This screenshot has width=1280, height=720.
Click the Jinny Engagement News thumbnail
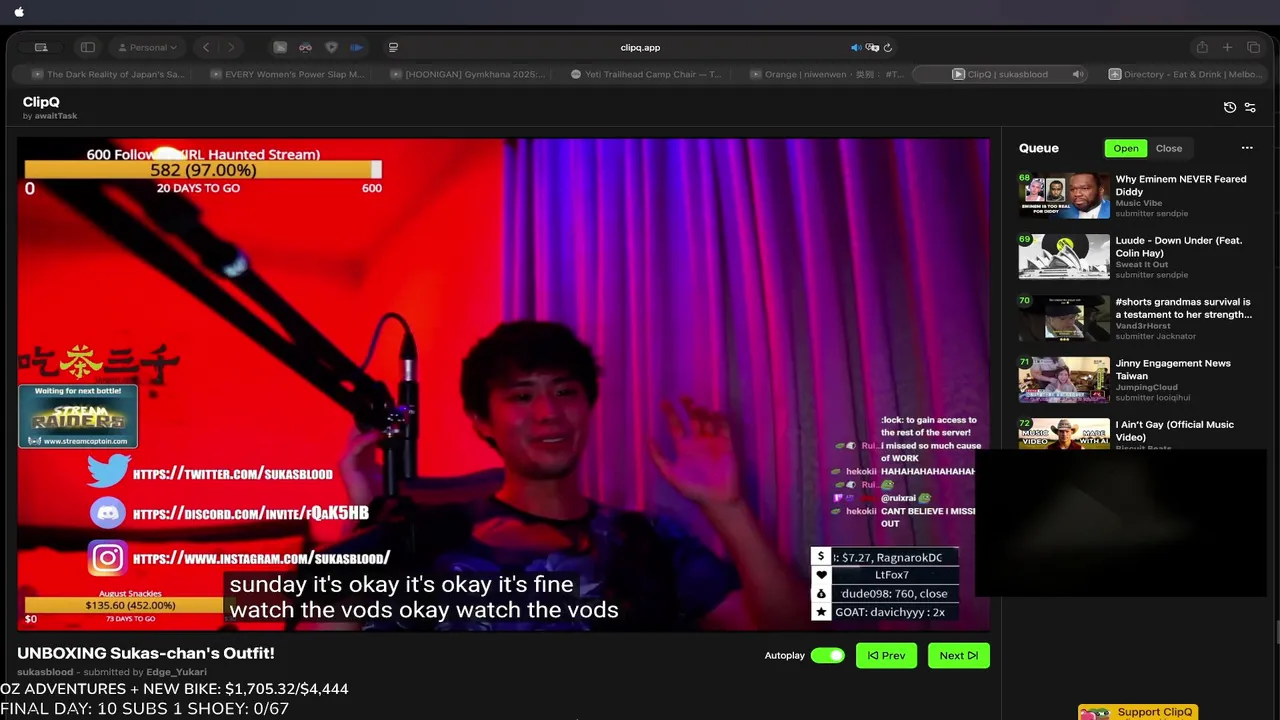[x=1064, y=380]
